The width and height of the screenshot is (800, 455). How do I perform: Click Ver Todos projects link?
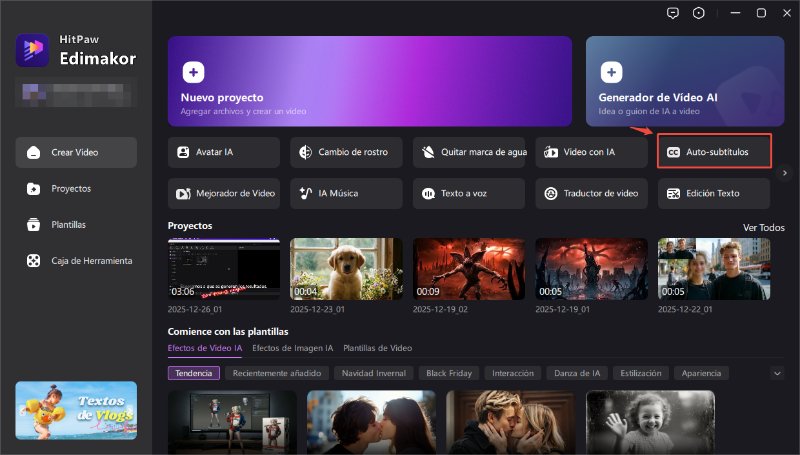click(x=763, y=228)
